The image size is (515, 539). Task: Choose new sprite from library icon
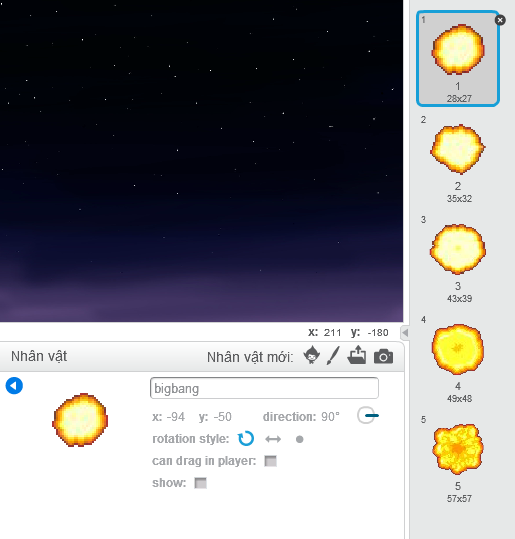tap(311, 355)
